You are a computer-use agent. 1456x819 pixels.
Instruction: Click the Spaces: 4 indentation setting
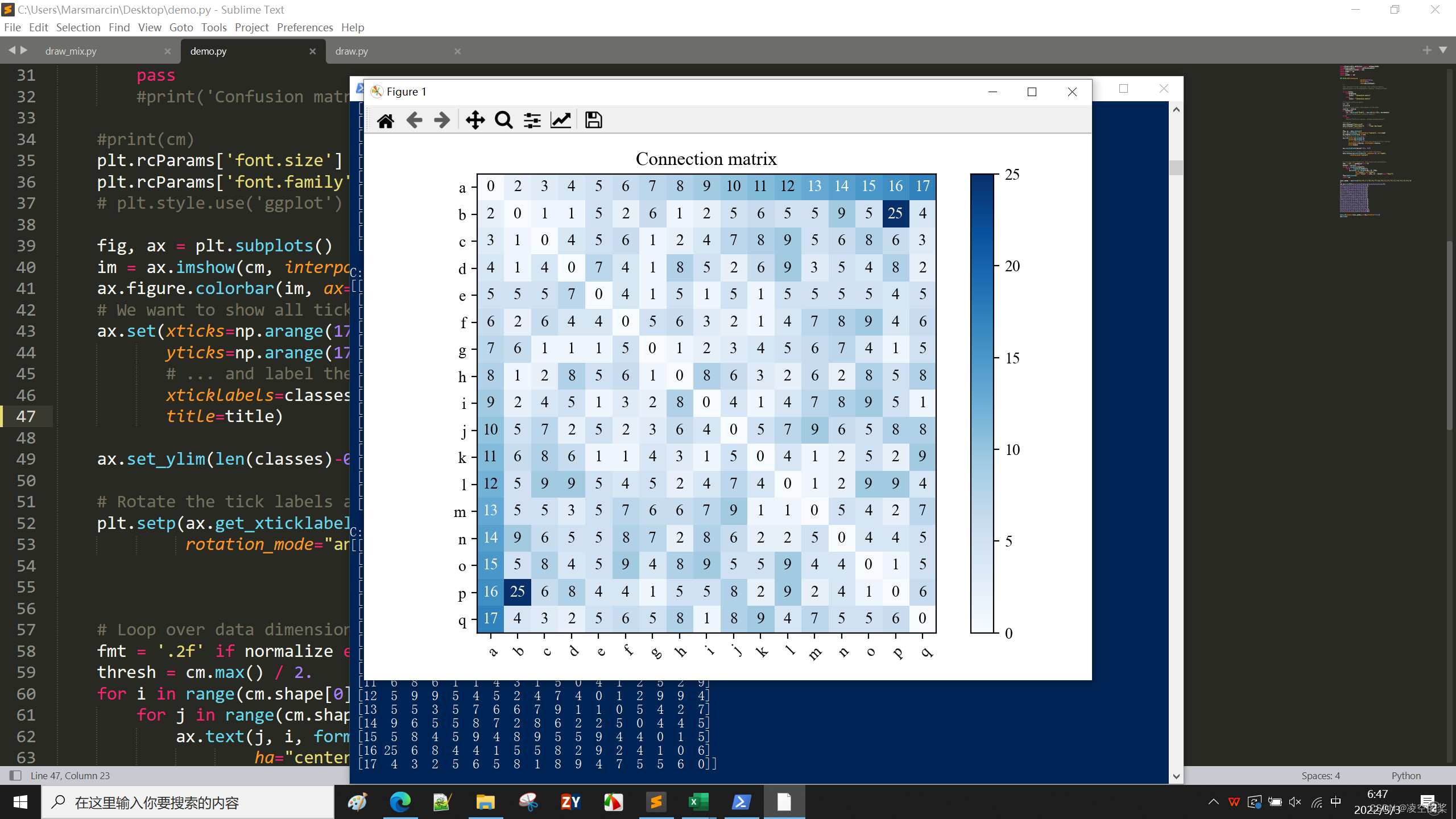(x=1321, y=775)
